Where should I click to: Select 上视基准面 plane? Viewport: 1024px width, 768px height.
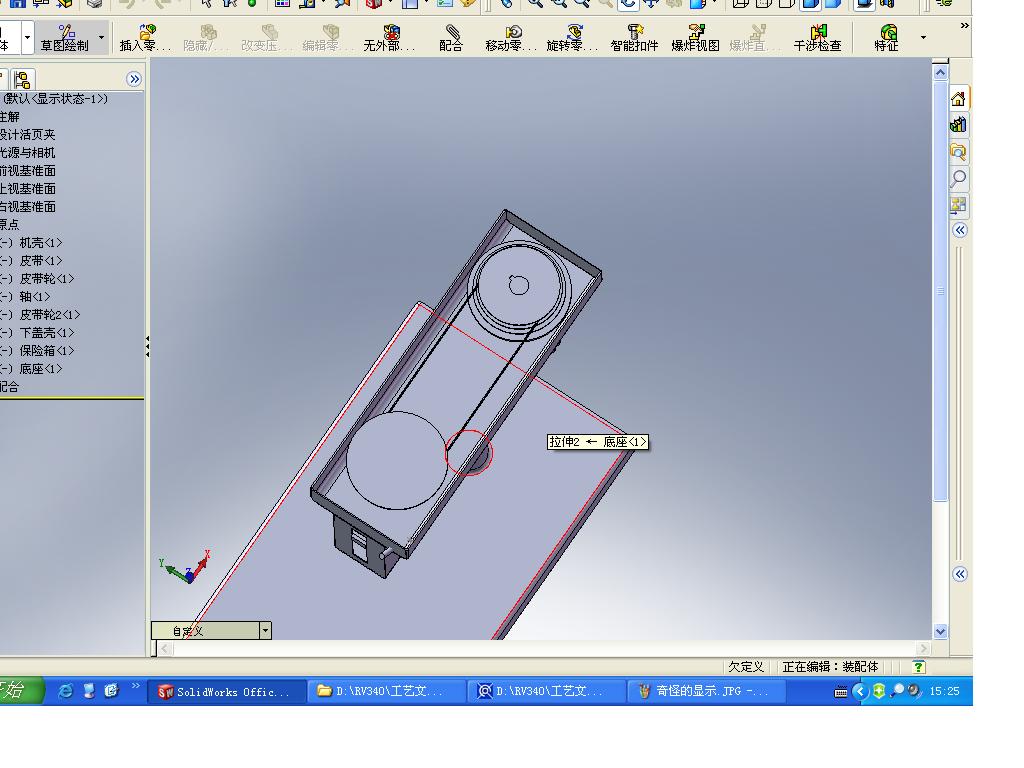click(27, 189)
